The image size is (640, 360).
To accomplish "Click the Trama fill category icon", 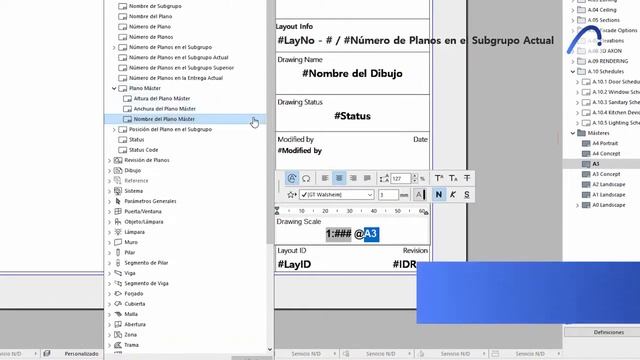I will [x=118, y=345].
